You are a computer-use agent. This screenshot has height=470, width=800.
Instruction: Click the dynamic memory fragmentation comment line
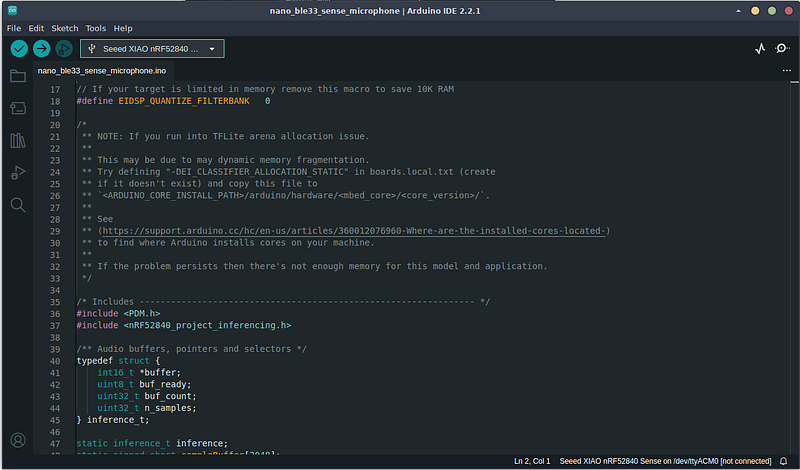tap(226, 160)
